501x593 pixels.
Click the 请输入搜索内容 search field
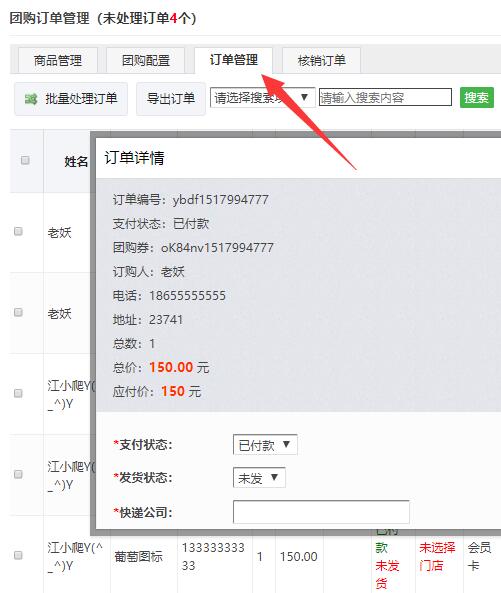coord(385,98)
